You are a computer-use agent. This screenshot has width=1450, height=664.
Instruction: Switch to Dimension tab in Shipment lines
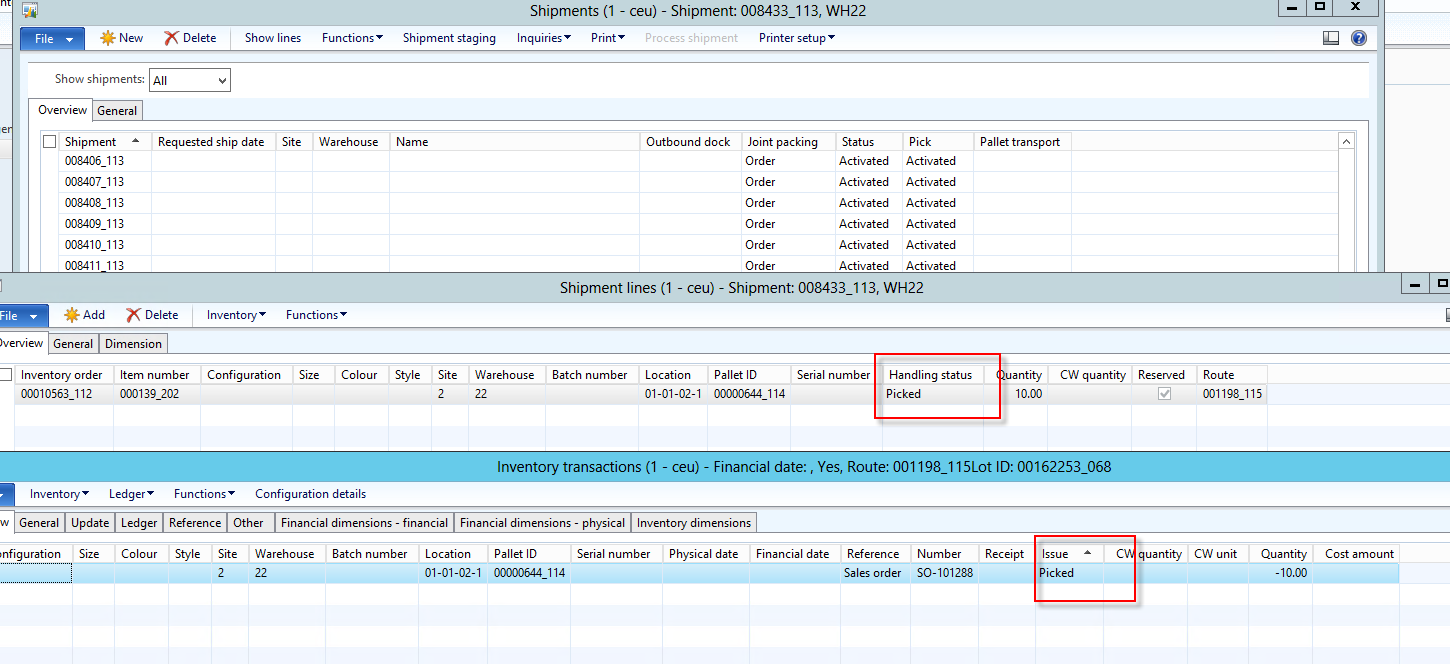[133, 344]
